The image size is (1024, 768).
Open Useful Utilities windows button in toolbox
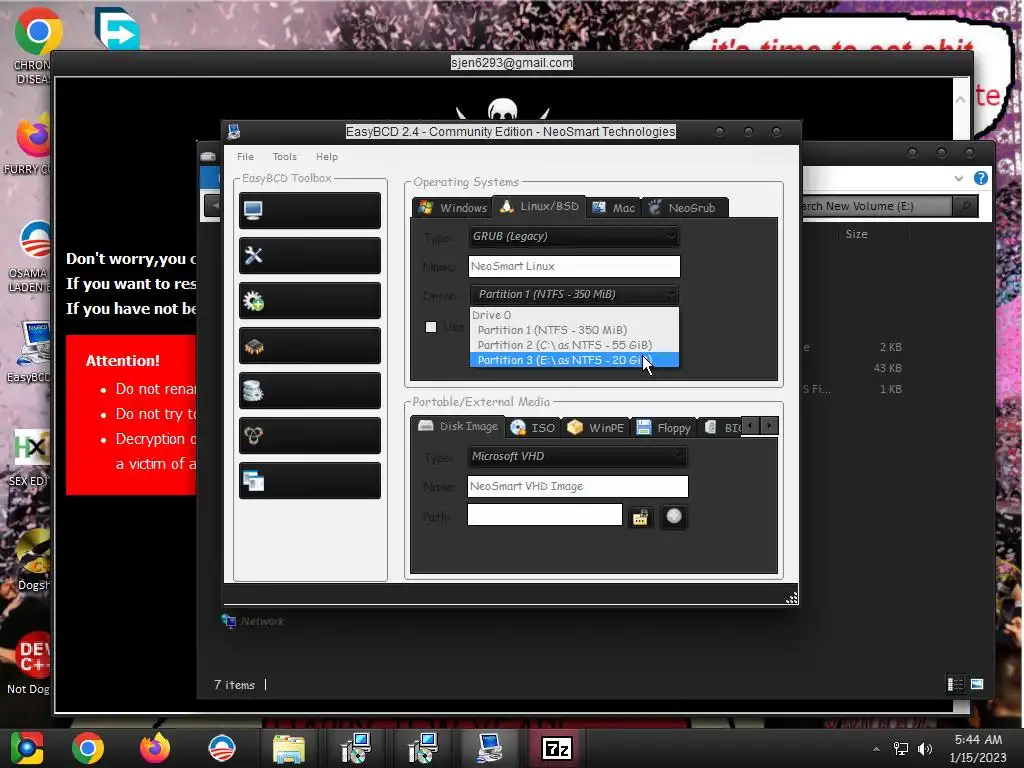point(310,481)
